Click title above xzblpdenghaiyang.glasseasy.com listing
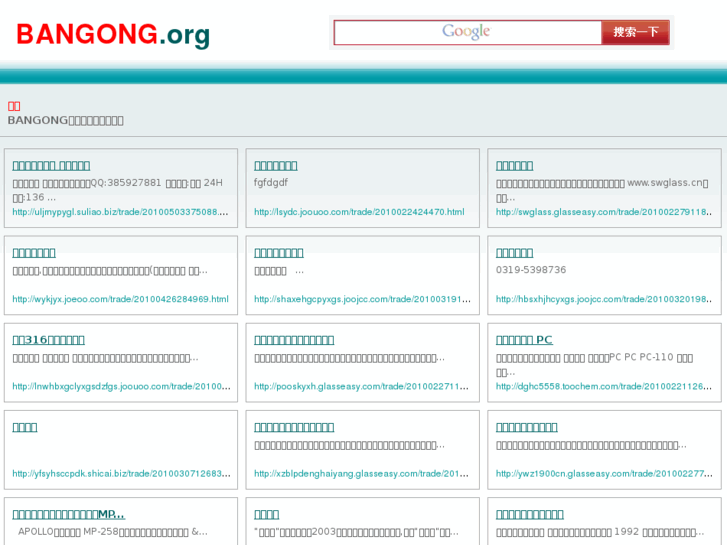This screenshot has width=727, height=545. pos(294,427)
